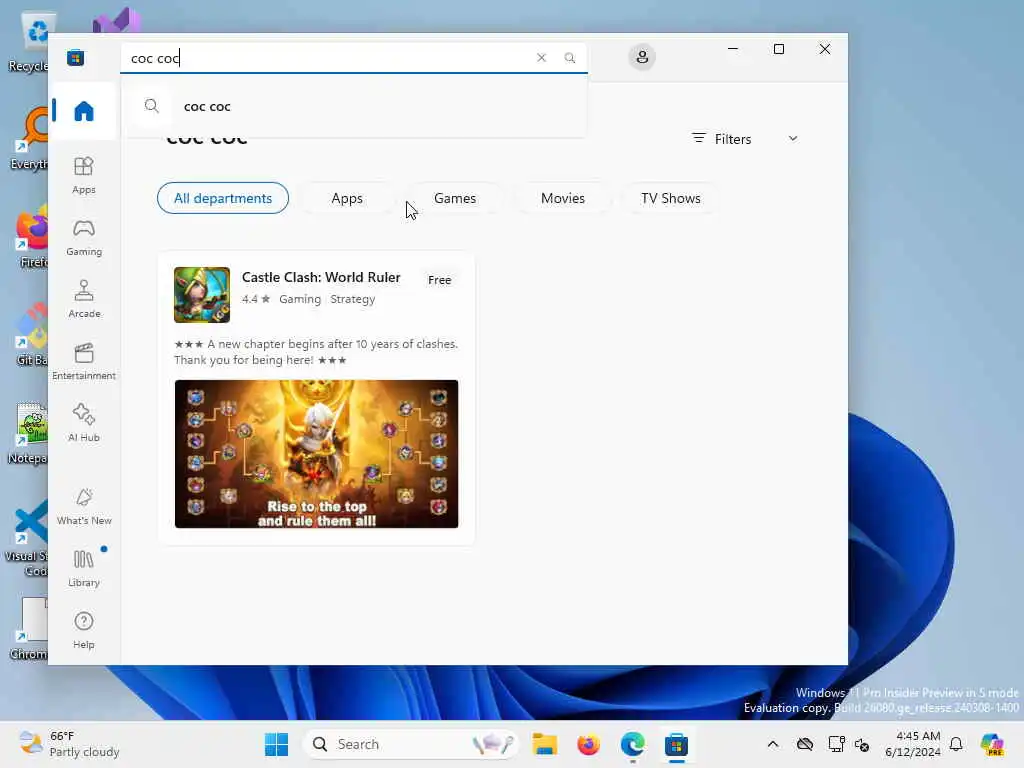This screenshot has width=1024, height=768.
Task: Click the volume muted tray icon
Action: pos(862,744)
